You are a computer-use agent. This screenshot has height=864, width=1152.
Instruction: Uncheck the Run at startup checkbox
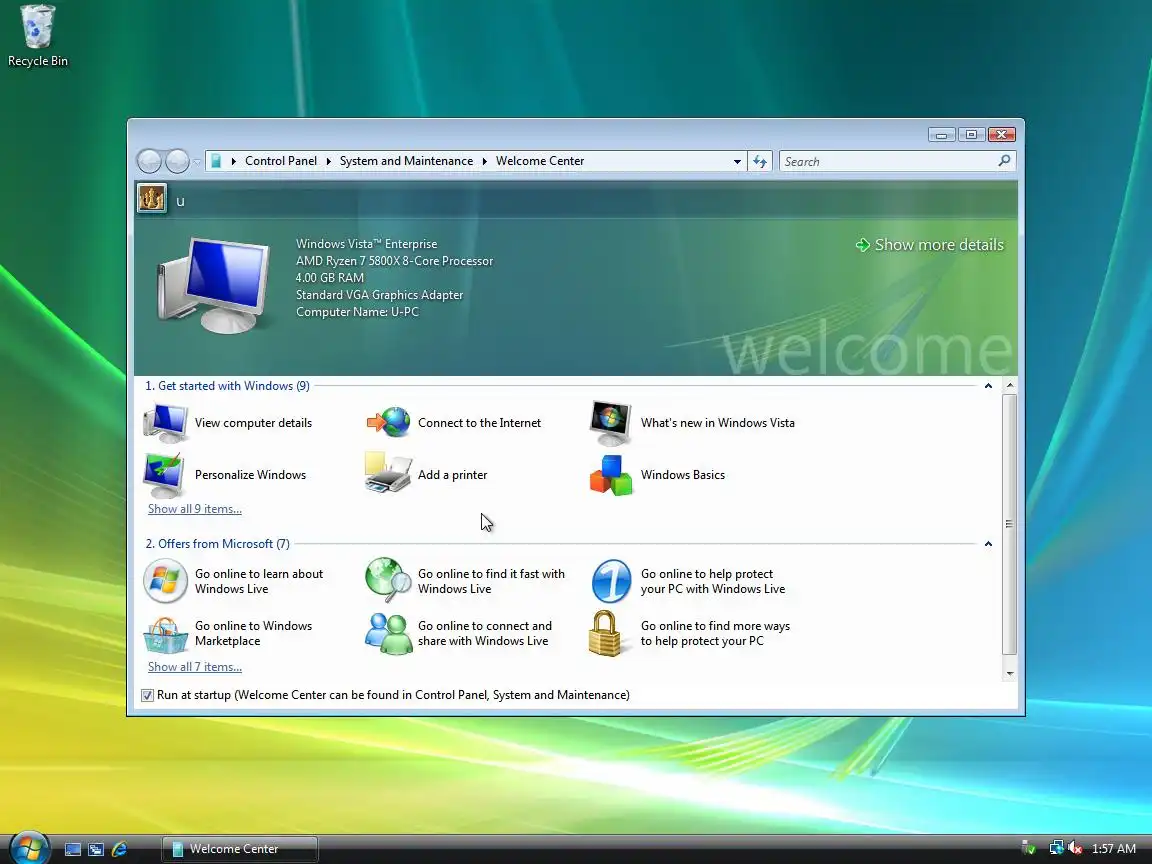coord(148,695)
